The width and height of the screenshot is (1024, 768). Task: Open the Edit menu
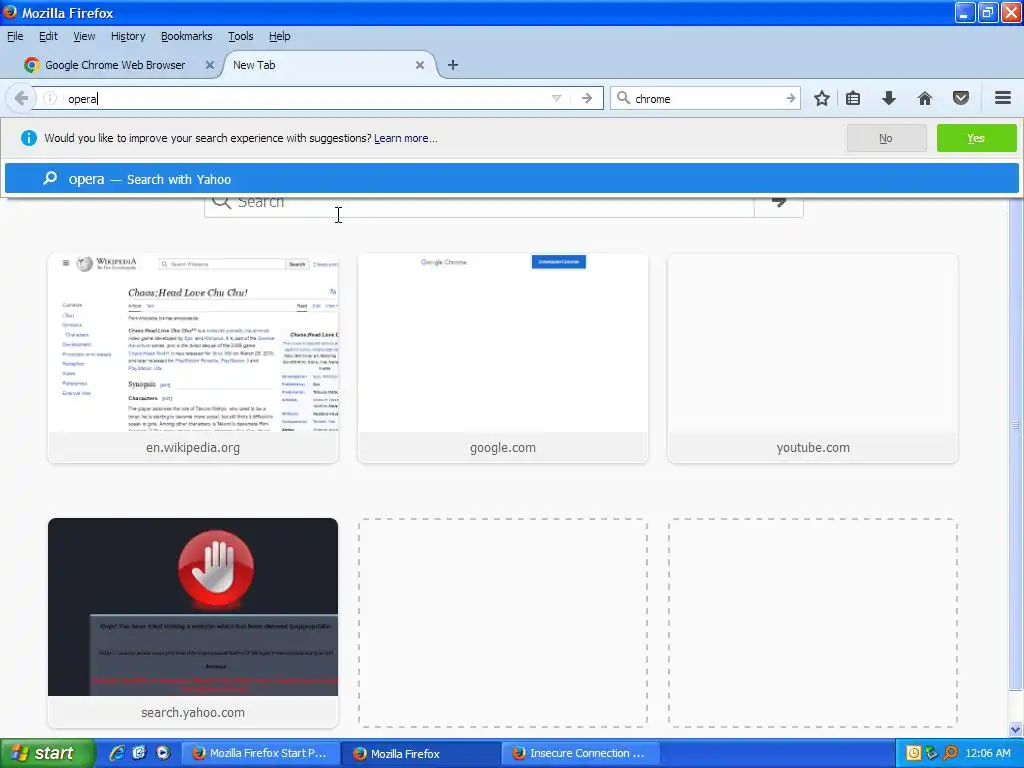pos(48,36)
